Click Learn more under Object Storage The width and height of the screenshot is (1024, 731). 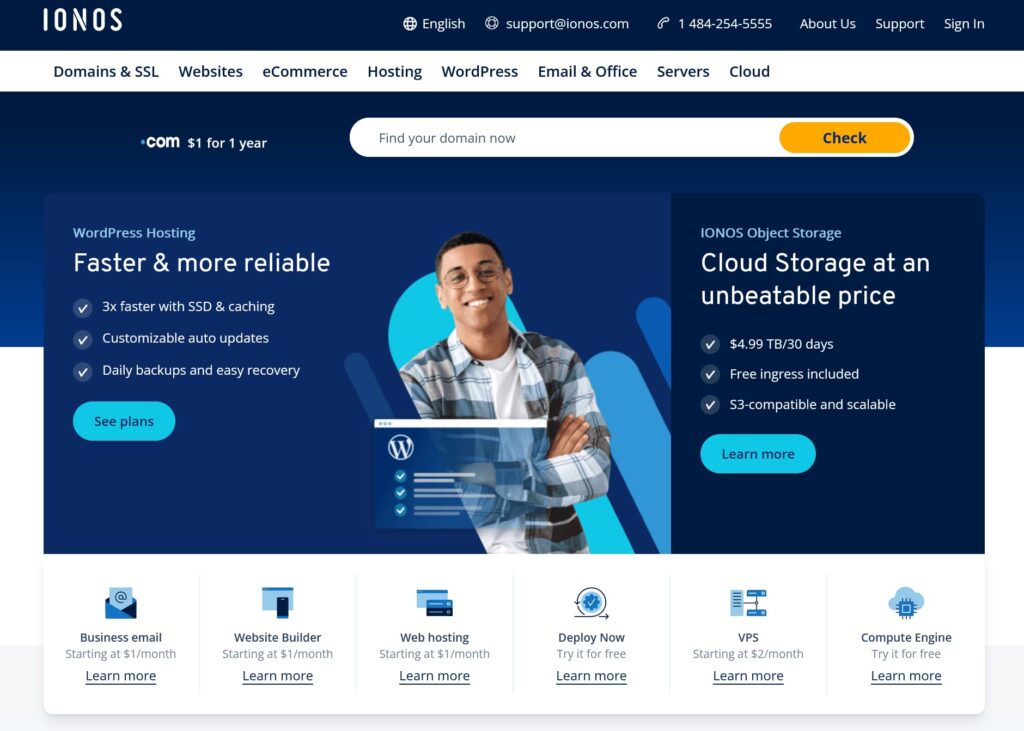pos(757,453)
